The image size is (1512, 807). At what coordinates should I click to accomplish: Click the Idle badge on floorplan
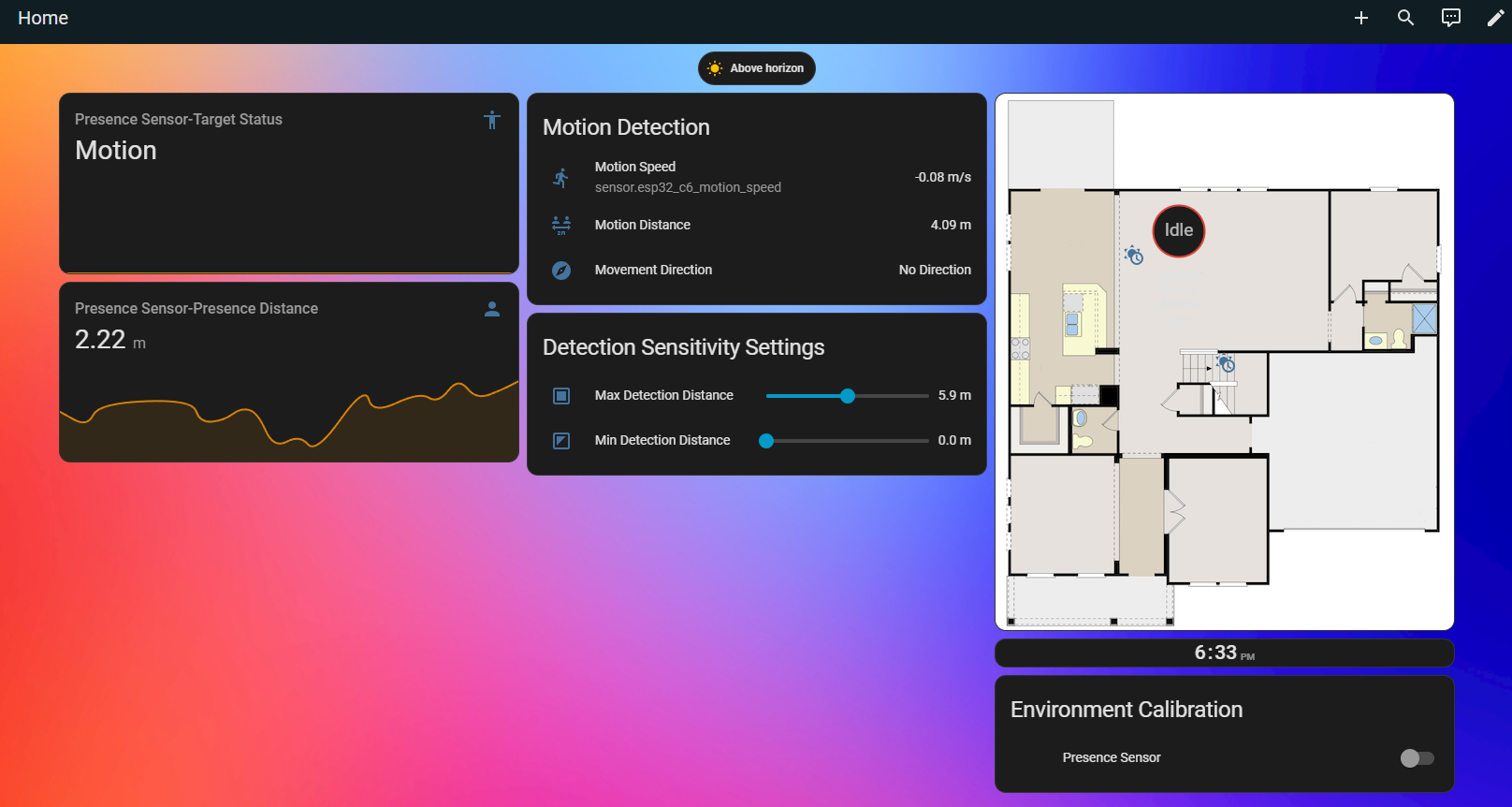pyautogui.click(x=1179, y=230)
